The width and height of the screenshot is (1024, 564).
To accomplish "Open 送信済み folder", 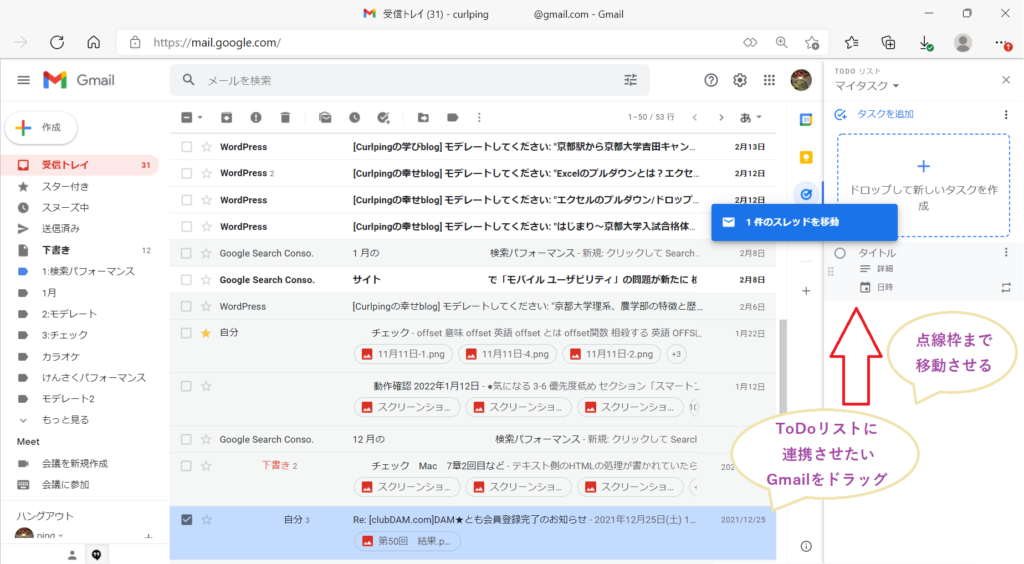I will click(x=80, y=228).
